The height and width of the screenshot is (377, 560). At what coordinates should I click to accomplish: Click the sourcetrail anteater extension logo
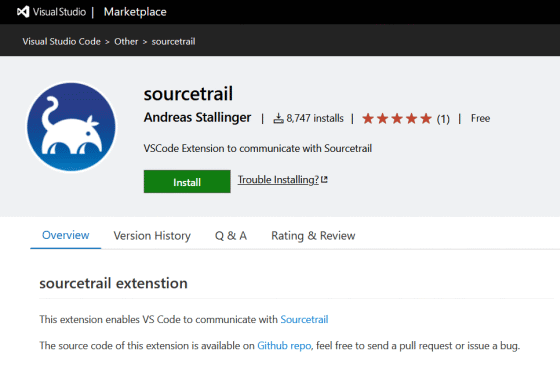71,127
